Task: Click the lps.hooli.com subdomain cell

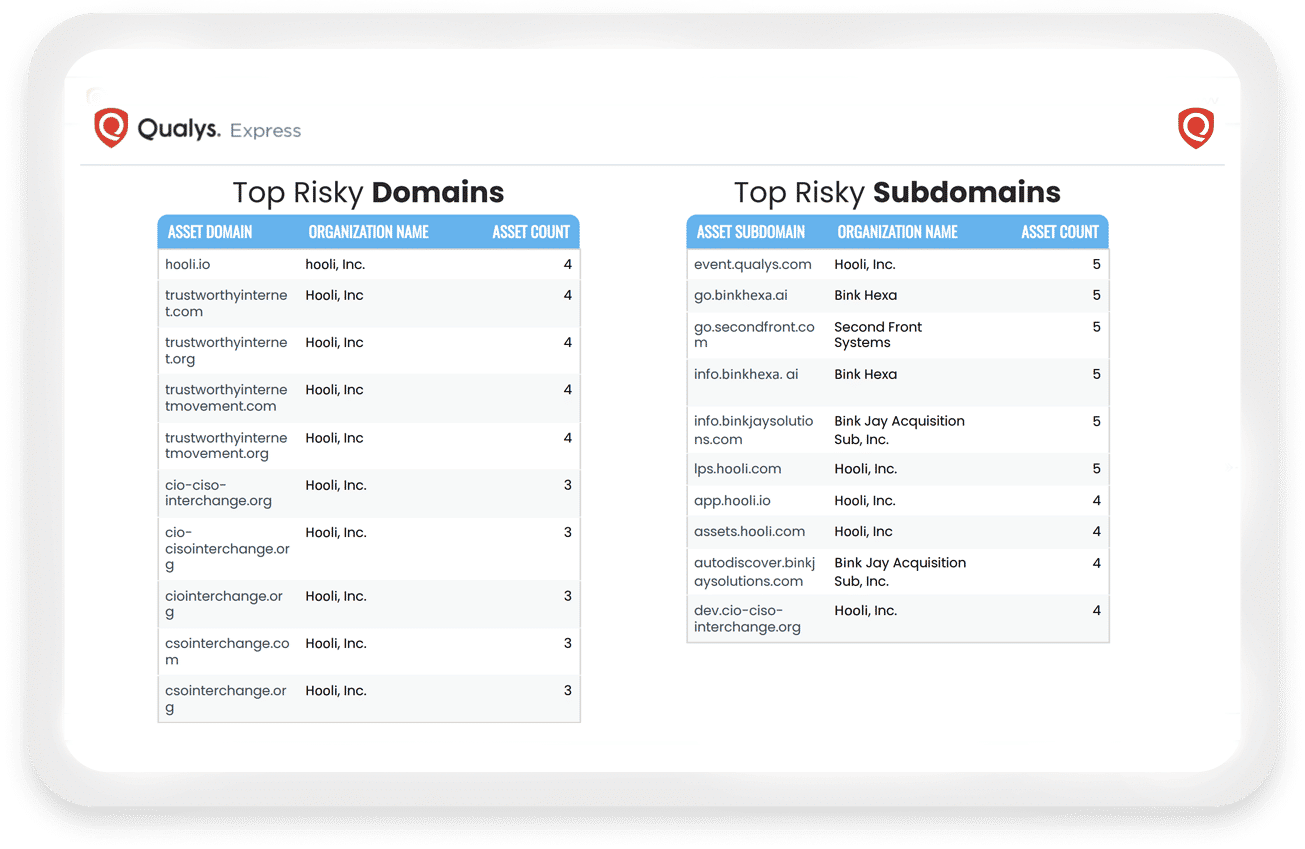Action: (738, 469)
